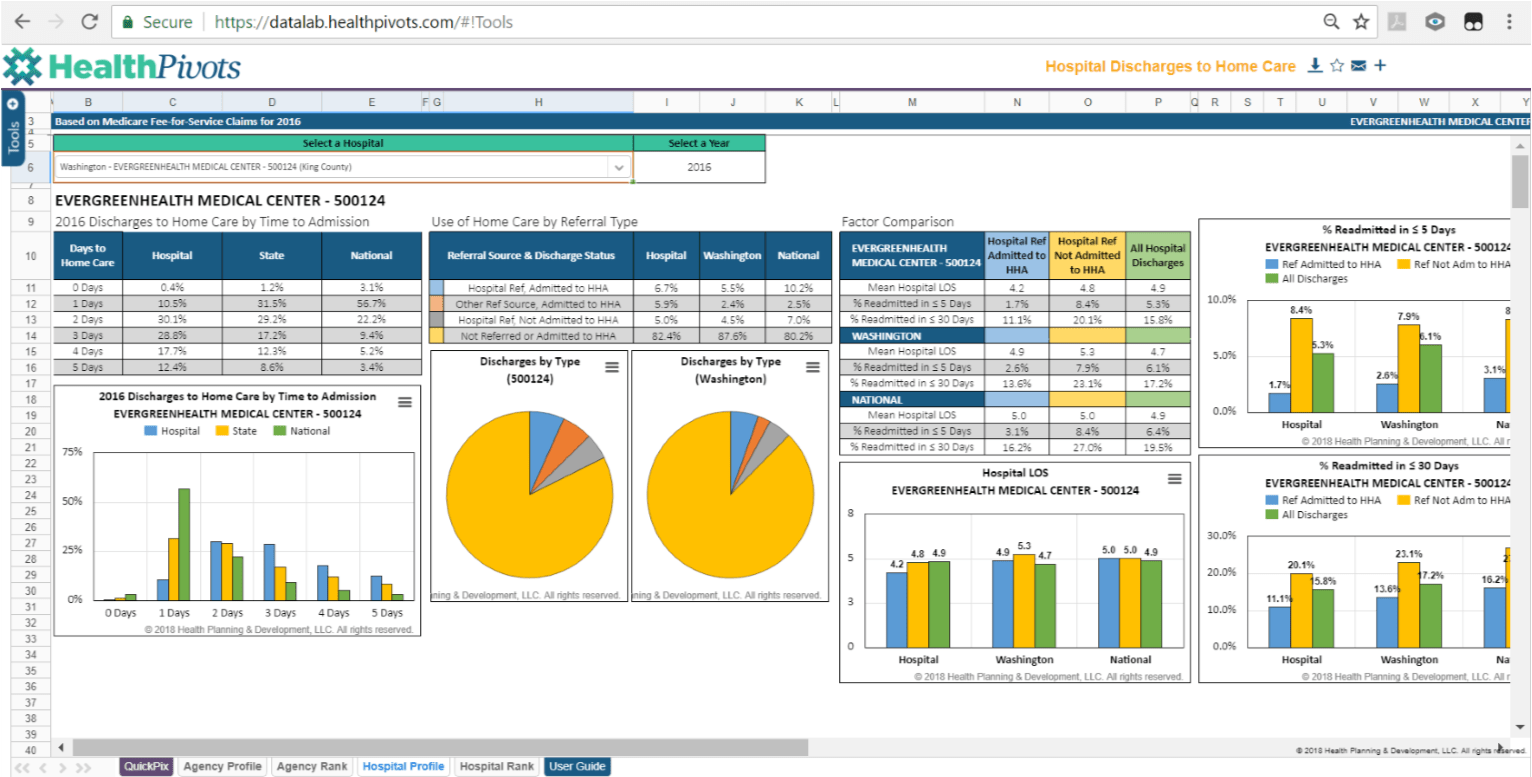The width and height of the screenshot is (1532, 777).
Task: Toggle Ref Not Adm to HHA in ≤ 30 Days legend
Action: click(1455, 500)
